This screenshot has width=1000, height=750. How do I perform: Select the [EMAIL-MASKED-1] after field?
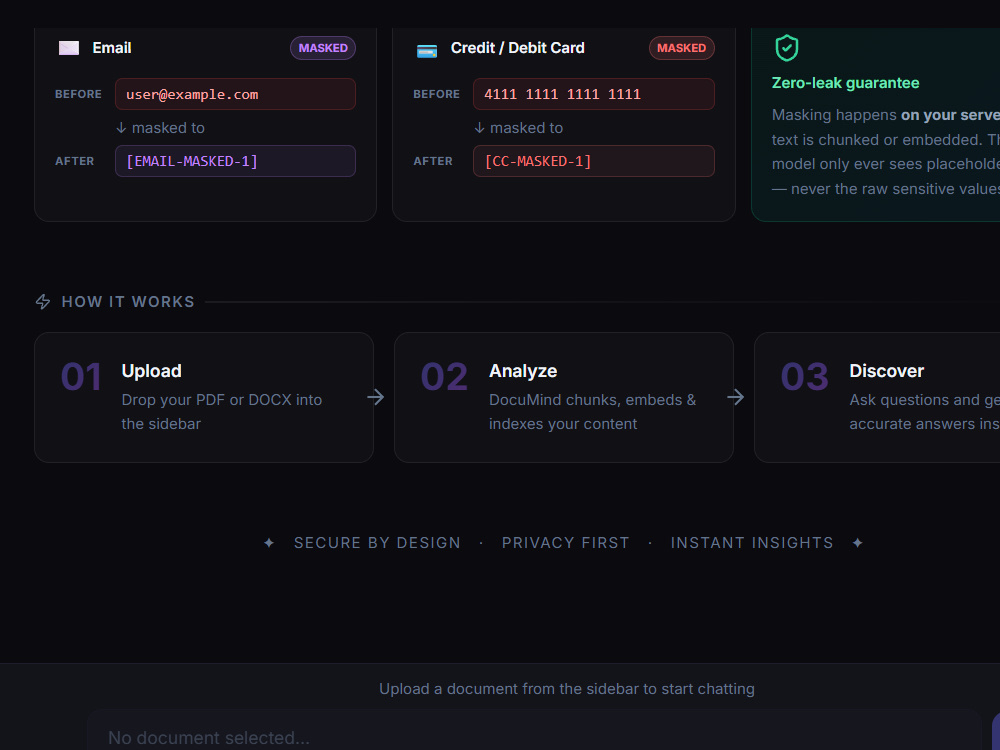point(235,161)
